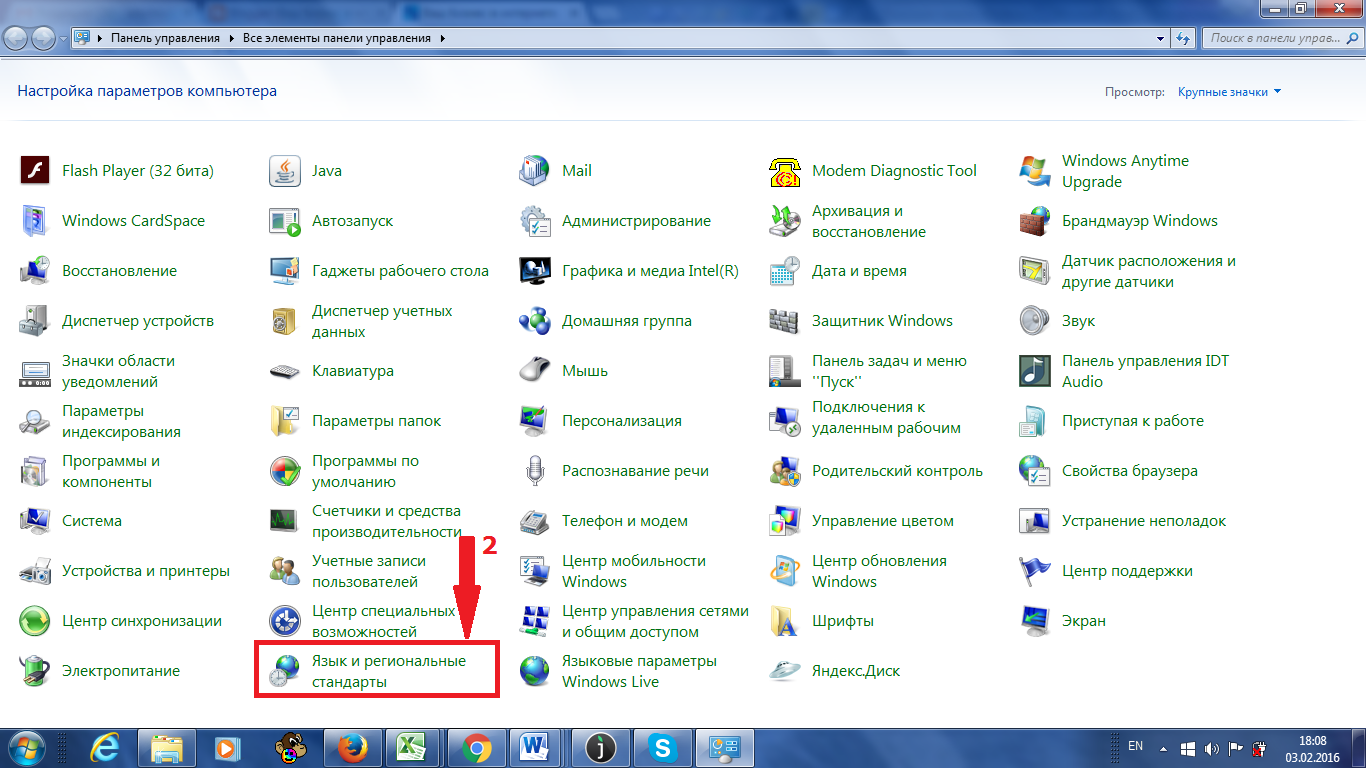Click Все элементы панели управления breadcrumb
Screen dimensions: 1366x768
(336, 38)
